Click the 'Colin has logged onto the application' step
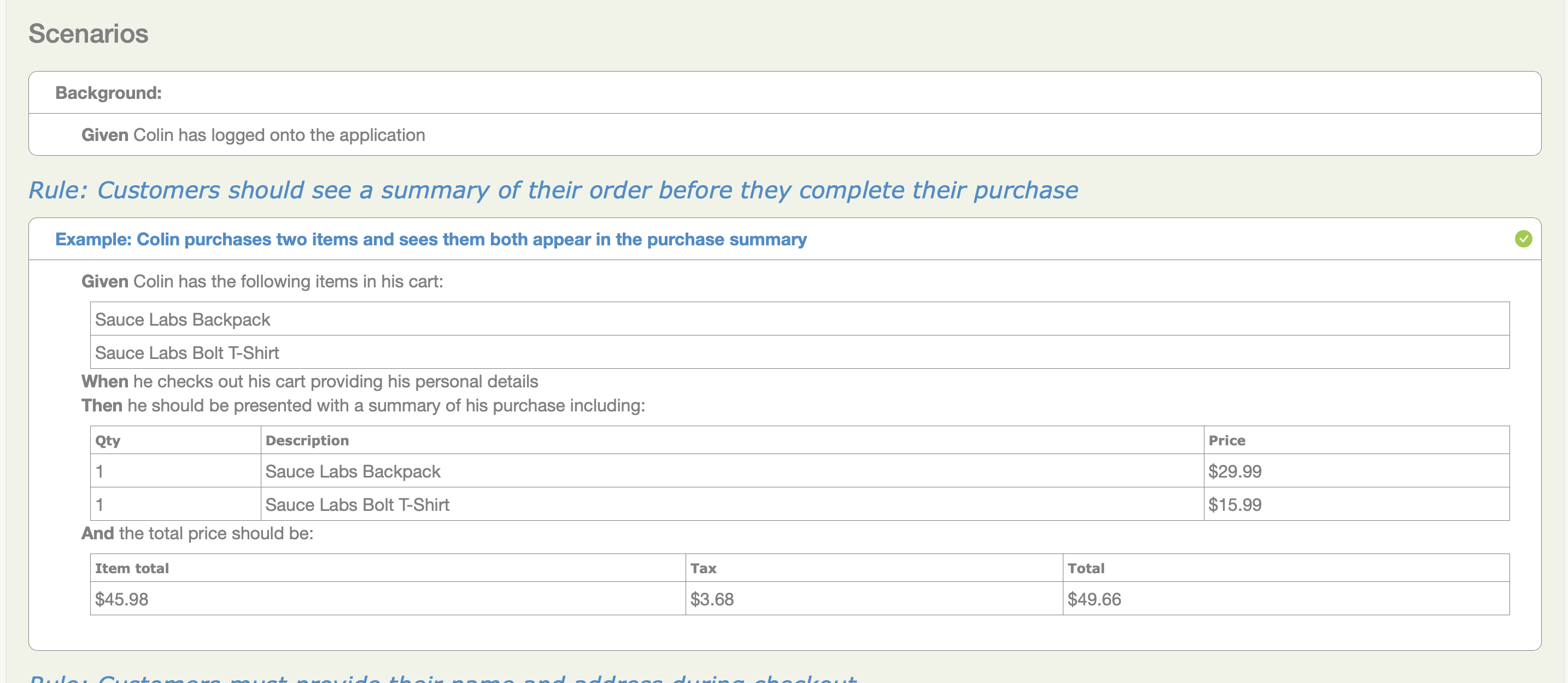Image resolution: width=1568 pixels, height=683 pixels. (253, 135)
